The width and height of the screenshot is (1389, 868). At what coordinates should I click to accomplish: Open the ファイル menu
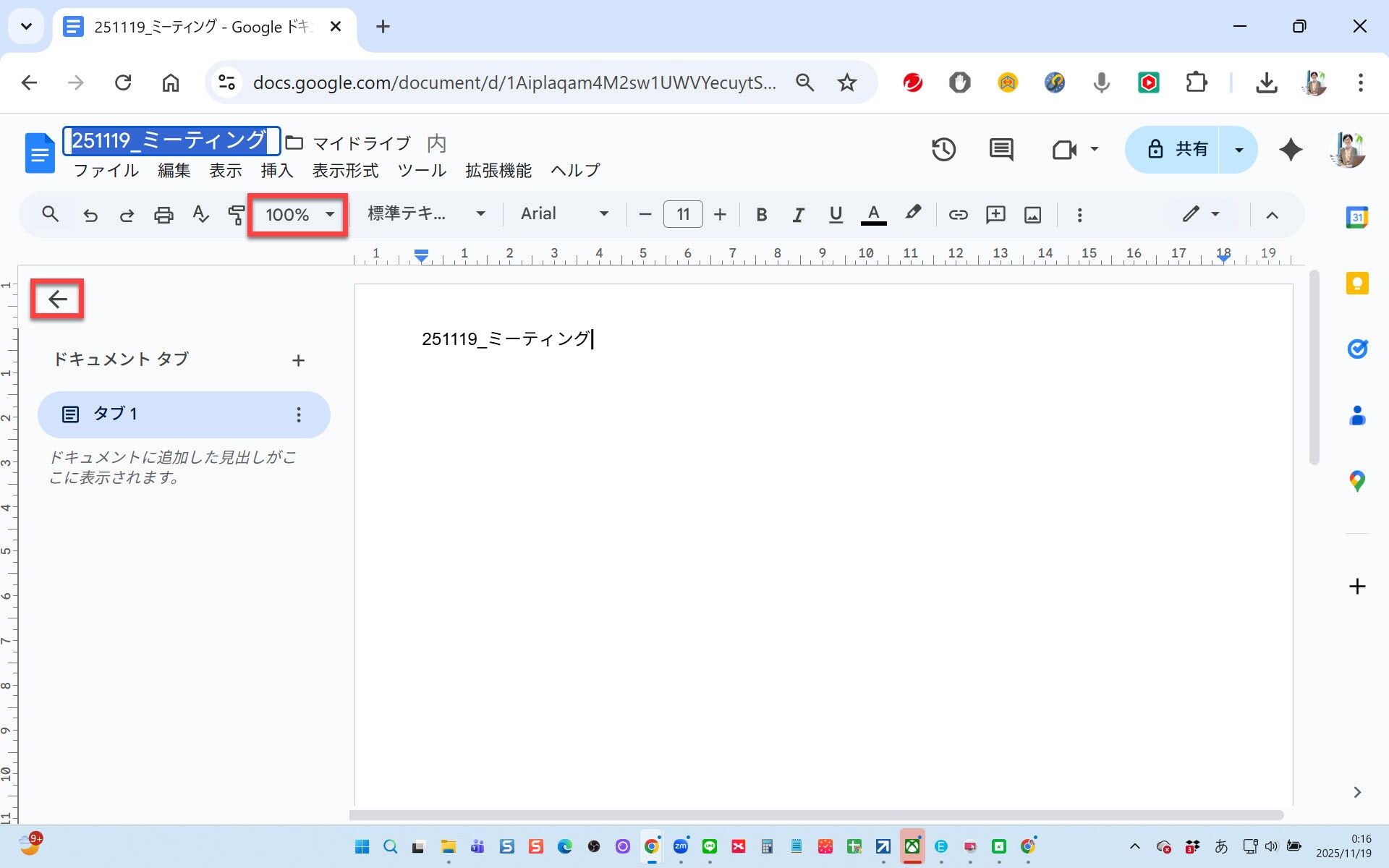pos(106,171)
